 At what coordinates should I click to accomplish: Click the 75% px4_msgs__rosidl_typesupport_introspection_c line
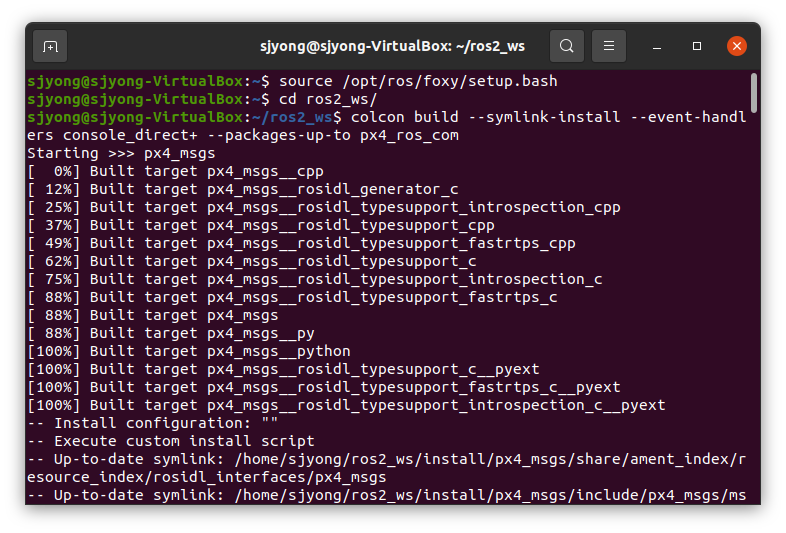pos(315,280)
